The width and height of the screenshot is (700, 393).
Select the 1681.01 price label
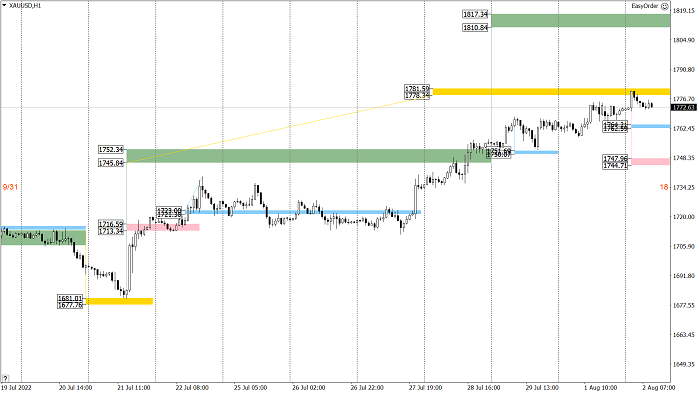point(70,298)
